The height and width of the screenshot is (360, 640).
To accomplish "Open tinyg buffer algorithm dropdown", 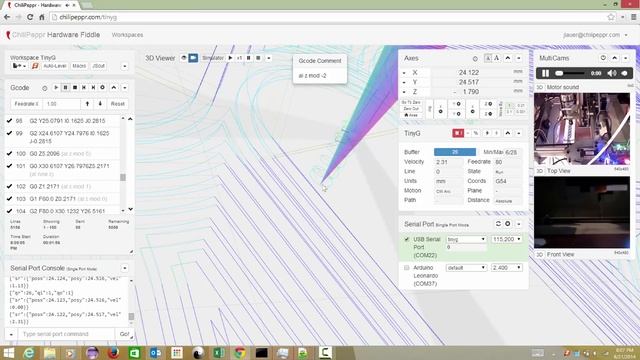I will point(466,239).
